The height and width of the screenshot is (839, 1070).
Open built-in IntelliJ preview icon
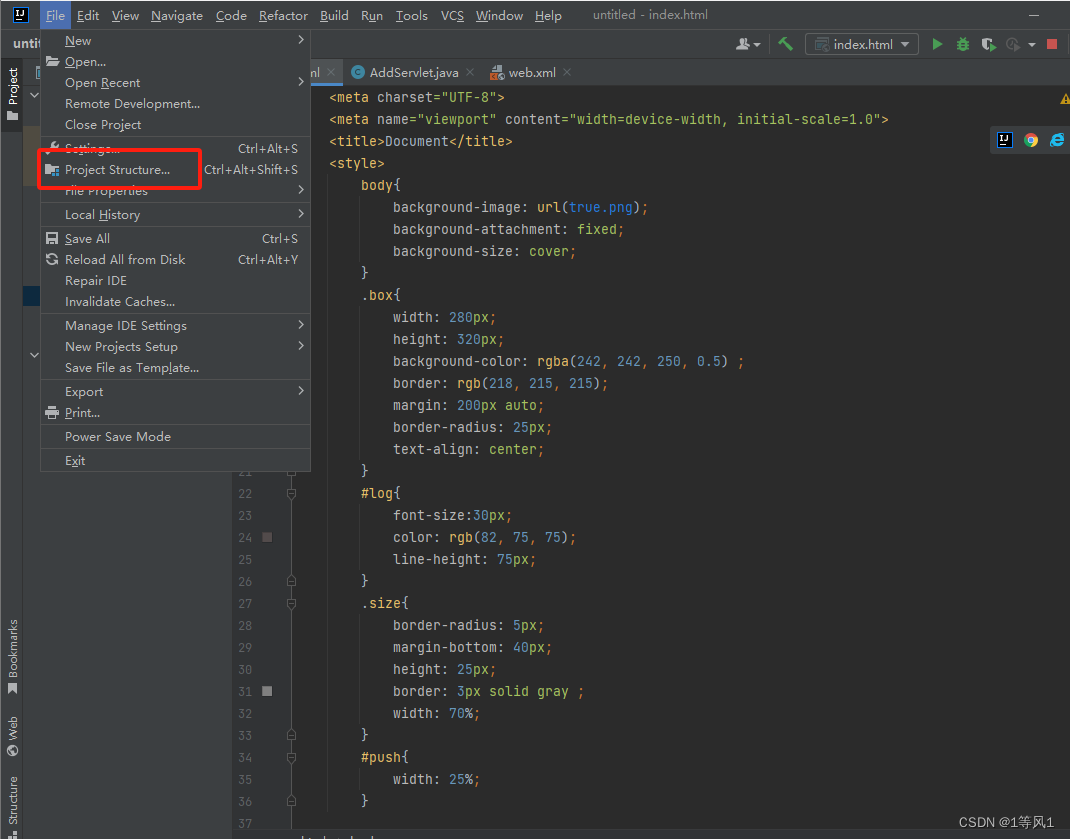pyautogui.click(x=1004, y=140)
